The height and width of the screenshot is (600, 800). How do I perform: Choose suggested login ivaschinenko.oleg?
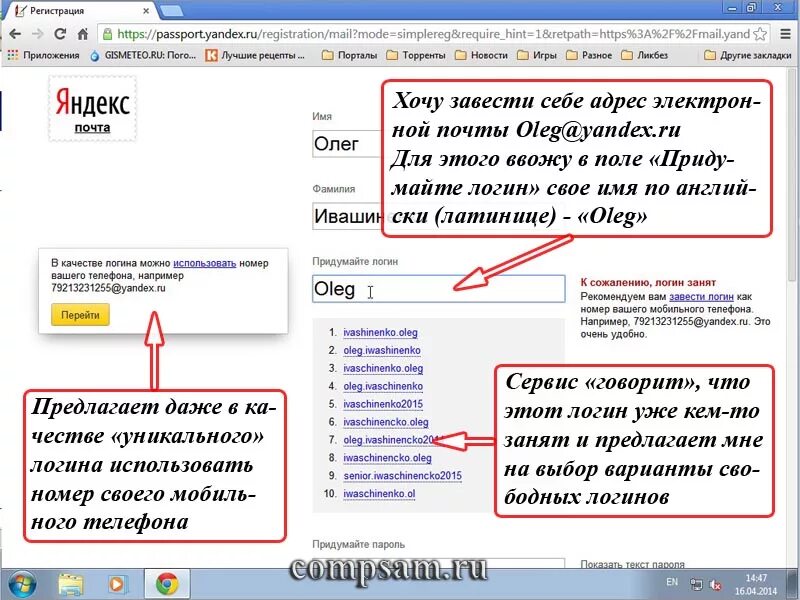coord(383,368)
